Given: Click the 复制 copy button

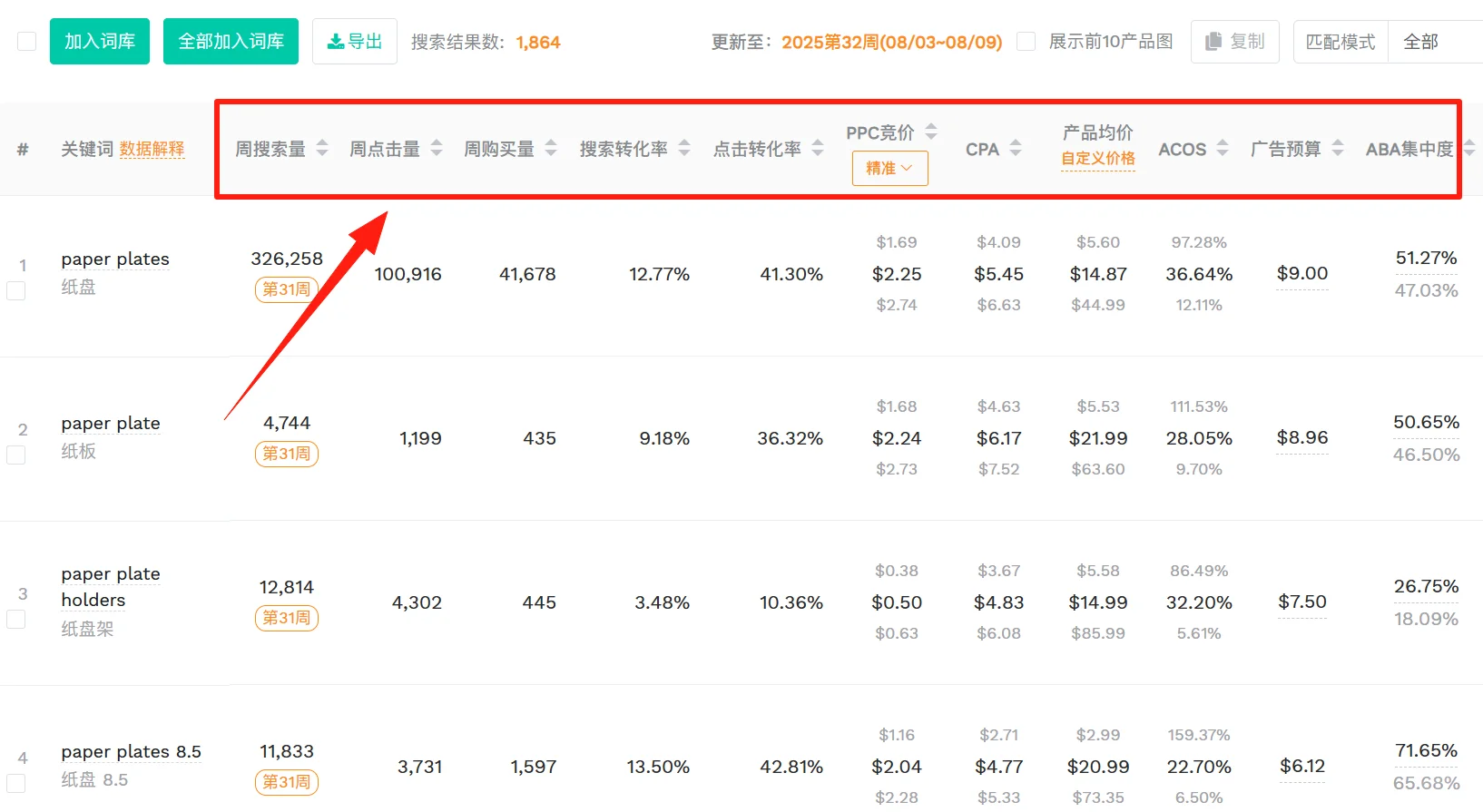Looking at the screenshot, I should (1235, 42).
